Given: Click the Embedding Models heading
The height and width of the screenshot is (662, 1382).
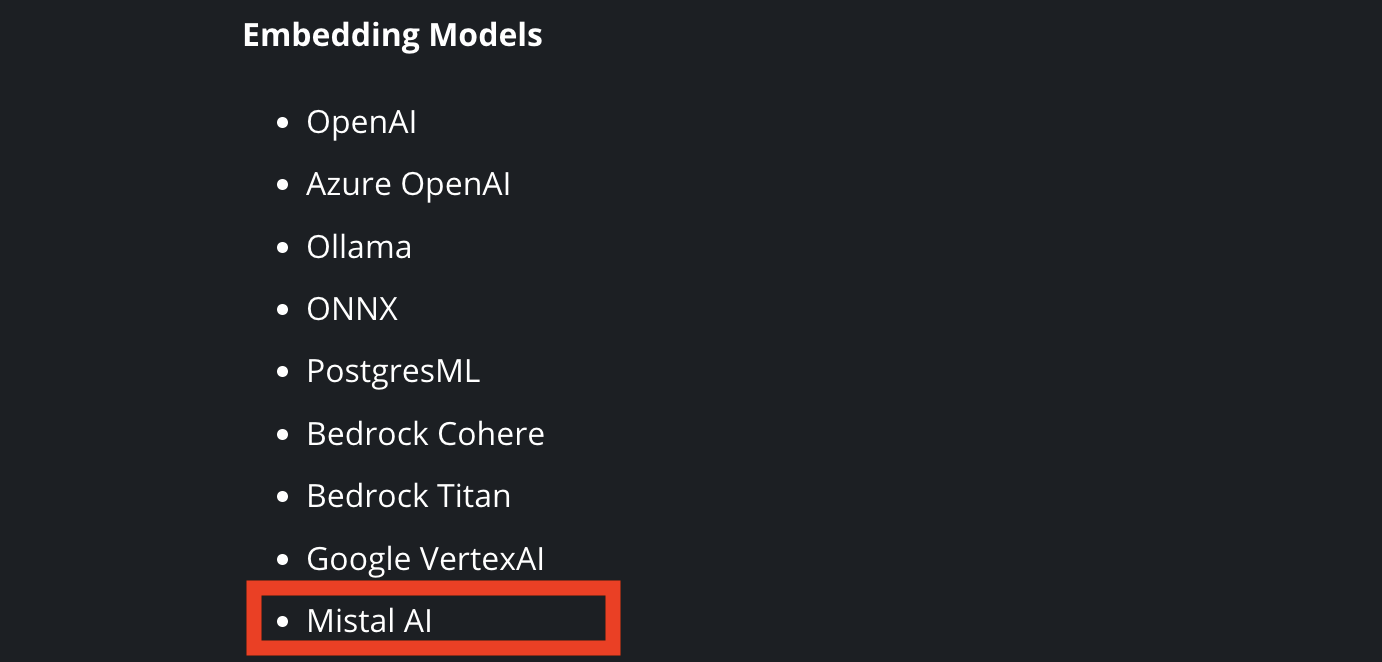Looking at the screenshot, I should tap(393, 35).
